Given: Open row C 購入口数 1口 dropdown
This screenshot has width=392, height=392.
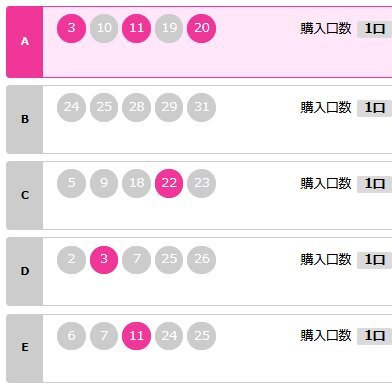Looking at the screenshot, I should pyautogui.click(x=375, y=184).
